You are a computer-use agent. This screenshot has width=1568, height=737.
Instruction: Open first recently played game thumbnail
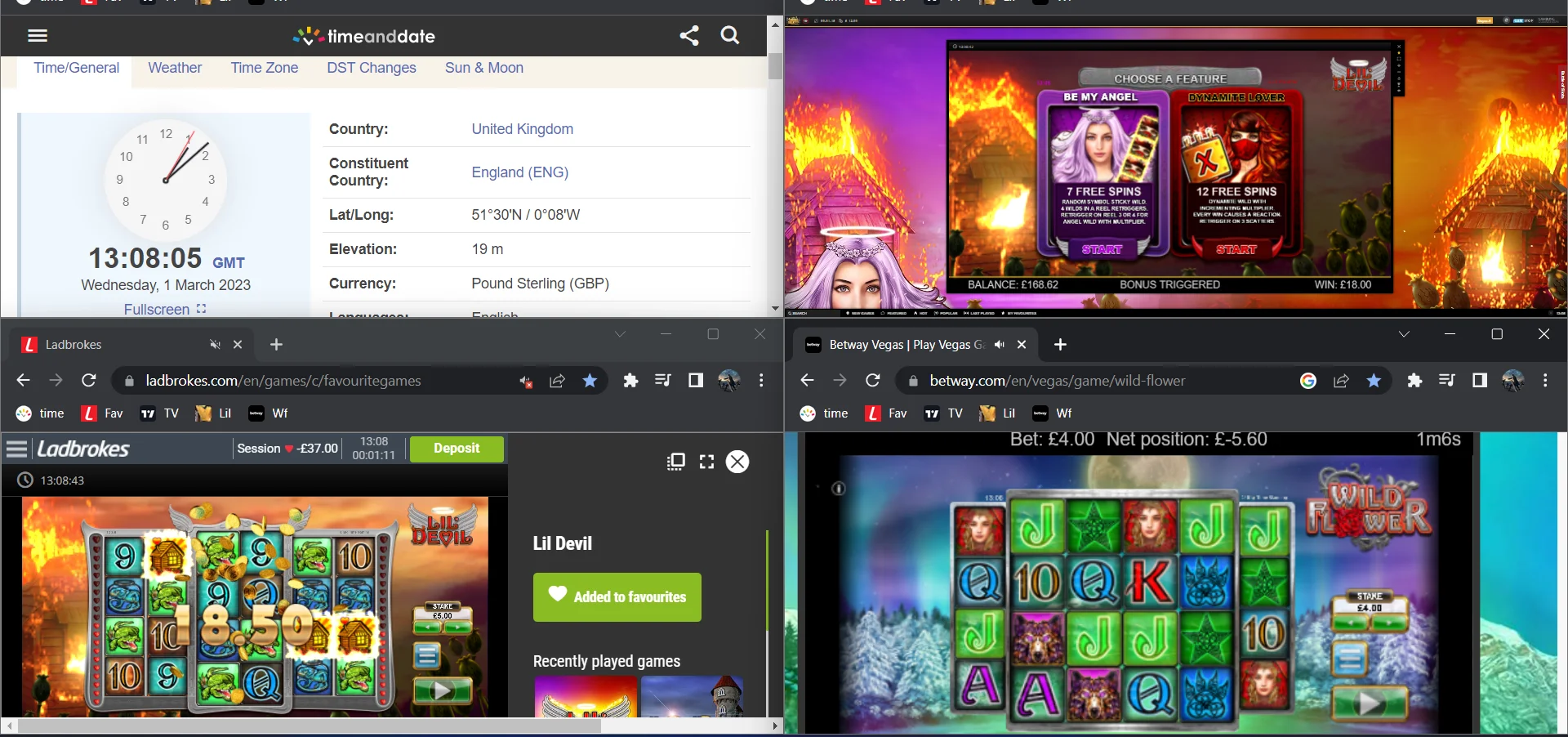[x=586, y=696]
